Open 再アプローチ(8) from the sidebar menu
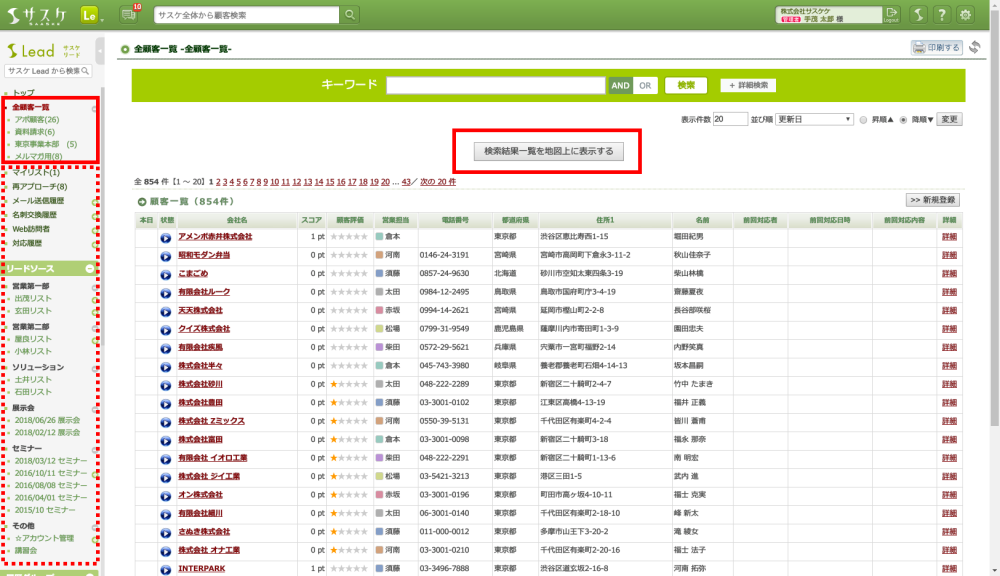 click(x=40, y=187)
